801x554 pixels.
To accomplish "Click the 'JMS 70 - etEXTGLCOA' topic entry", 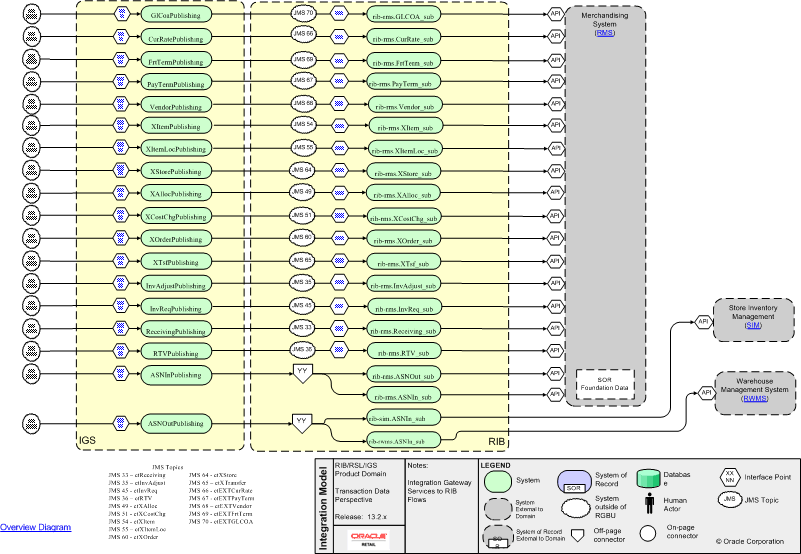I will (x=221, y=521).
